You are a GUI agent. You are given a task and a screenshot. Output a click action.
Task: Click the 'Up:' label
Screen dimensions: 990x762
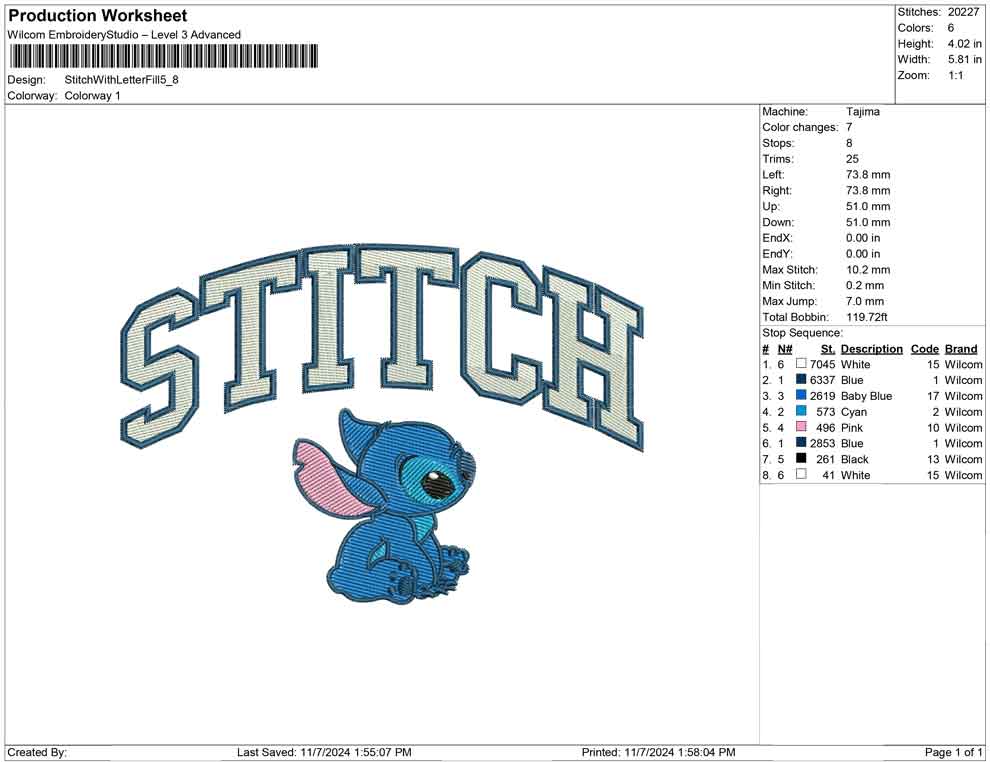(771, 206)
